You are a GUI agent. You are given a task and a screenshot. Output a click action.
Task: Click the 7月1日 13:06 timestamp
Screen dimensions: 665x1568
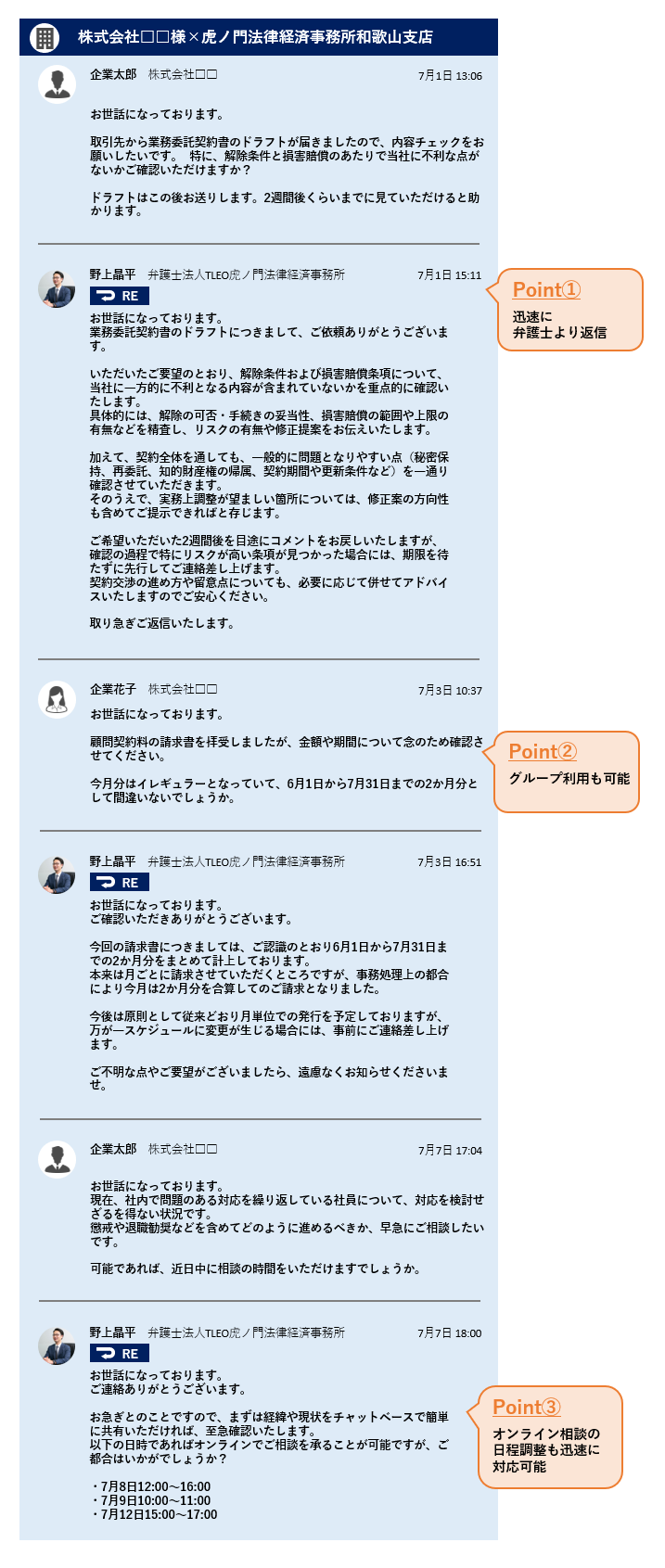pyautogui.click(x=450, y=76)
